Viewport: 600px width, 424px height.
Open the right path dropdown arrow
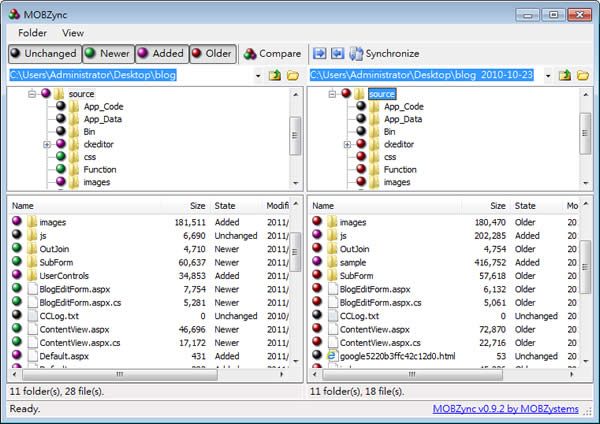[548, 75]
